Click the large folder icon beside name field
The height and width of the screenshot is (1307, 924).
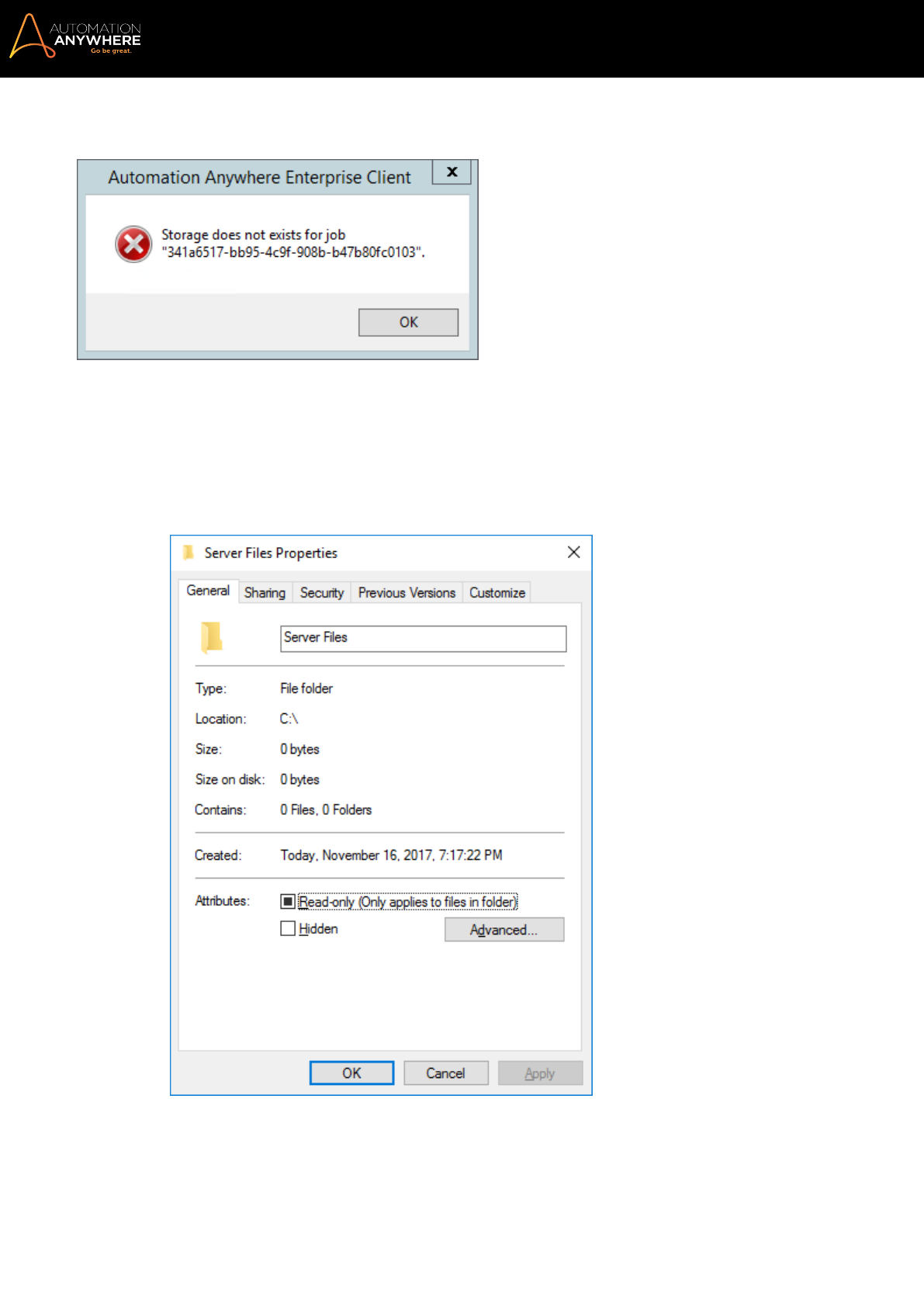point(212,637)
